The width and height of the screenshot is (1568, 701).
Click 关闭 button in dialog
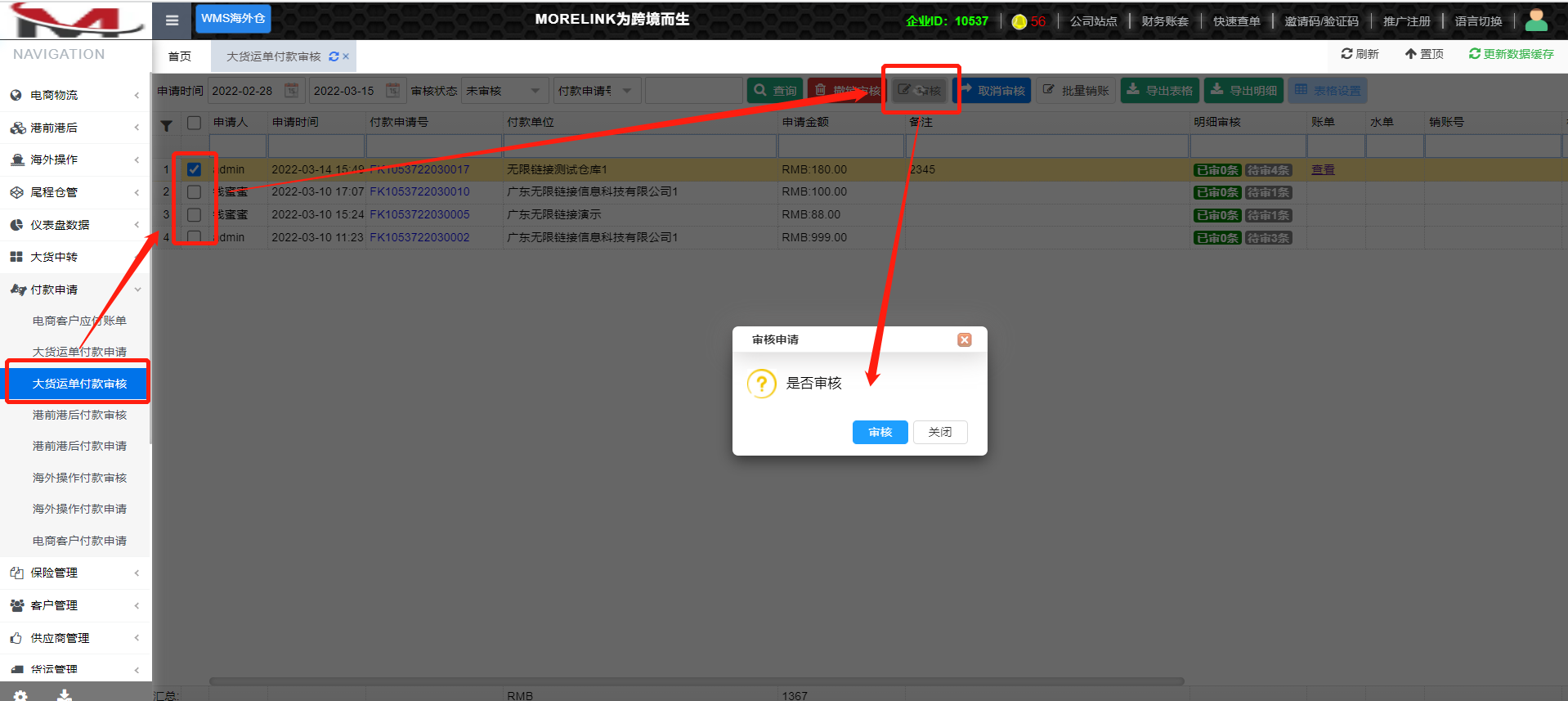(940, 432)
